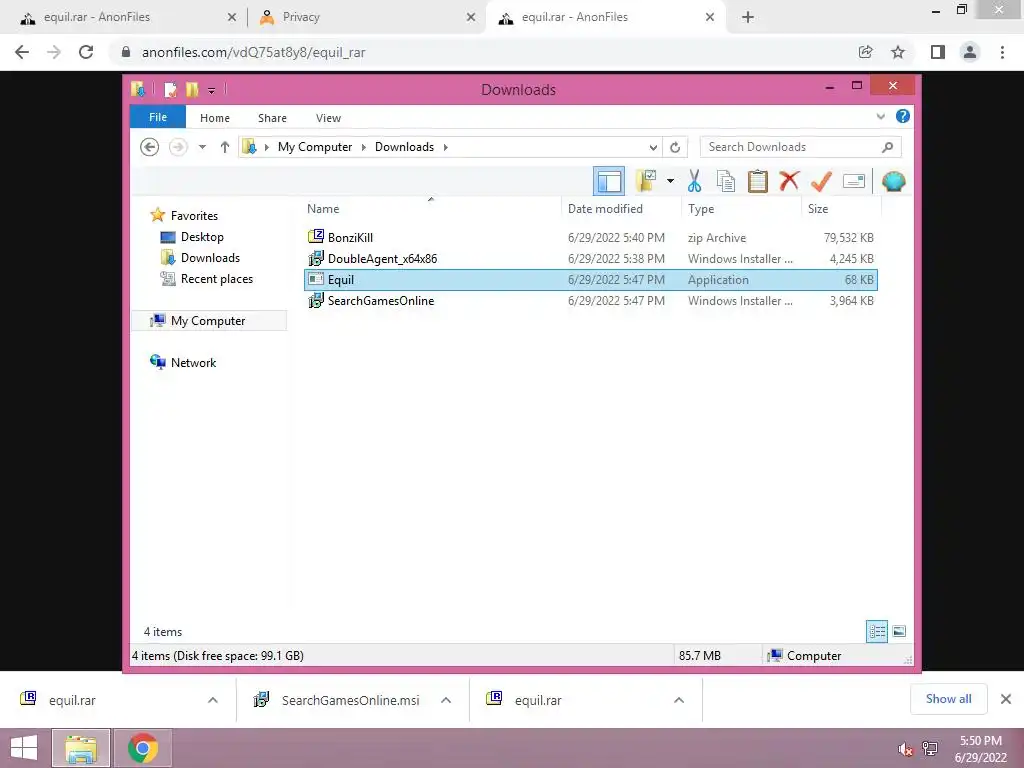Click the quick access properties icon
The width and height of the screenshot is (1024, 768).
click(170, 89)
